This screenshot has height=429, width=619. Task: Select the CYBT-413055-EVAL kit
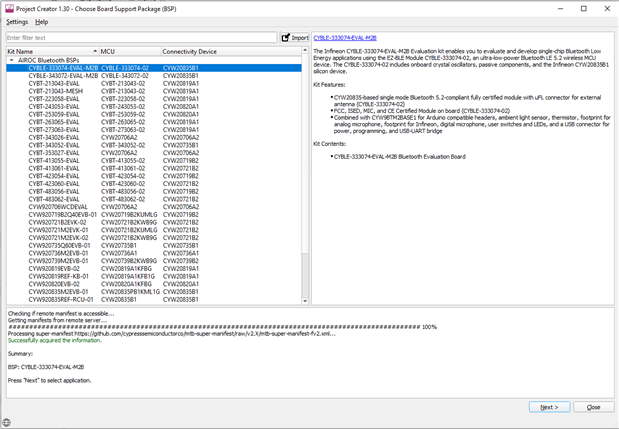(x=54, y=161)
